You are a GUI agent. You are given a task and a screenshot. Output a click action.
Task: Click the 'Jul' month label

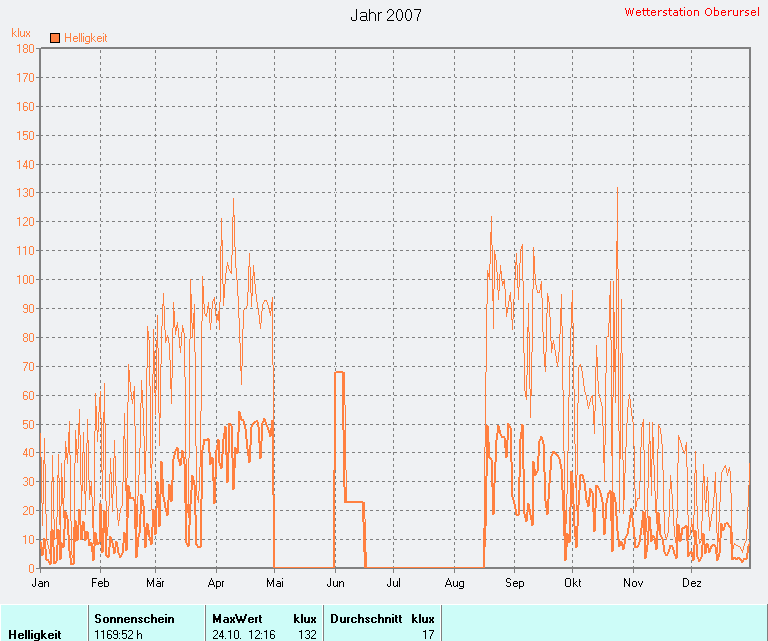tap(393, 583)
